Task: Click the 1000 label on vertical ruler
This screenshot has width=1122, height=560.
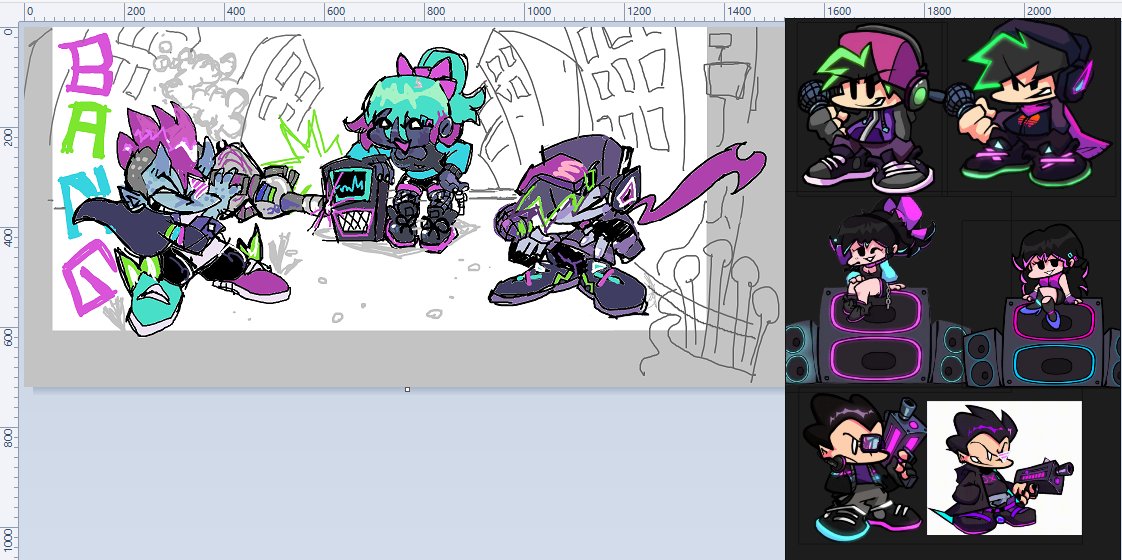Action: 9,542
